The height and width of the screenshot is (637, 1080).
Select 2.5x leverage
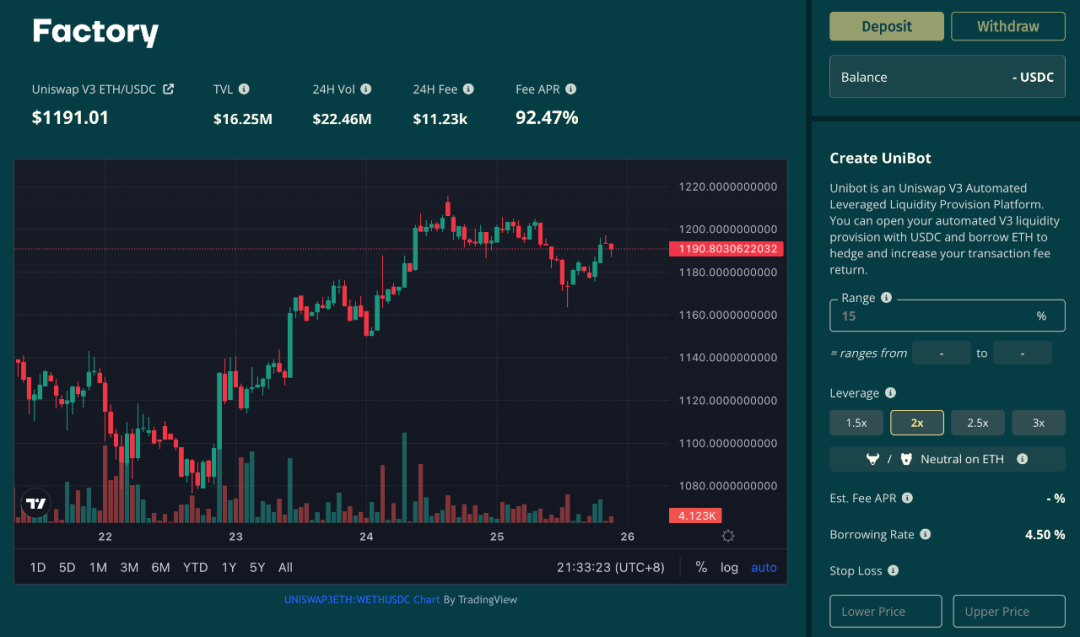click(977, 423)
